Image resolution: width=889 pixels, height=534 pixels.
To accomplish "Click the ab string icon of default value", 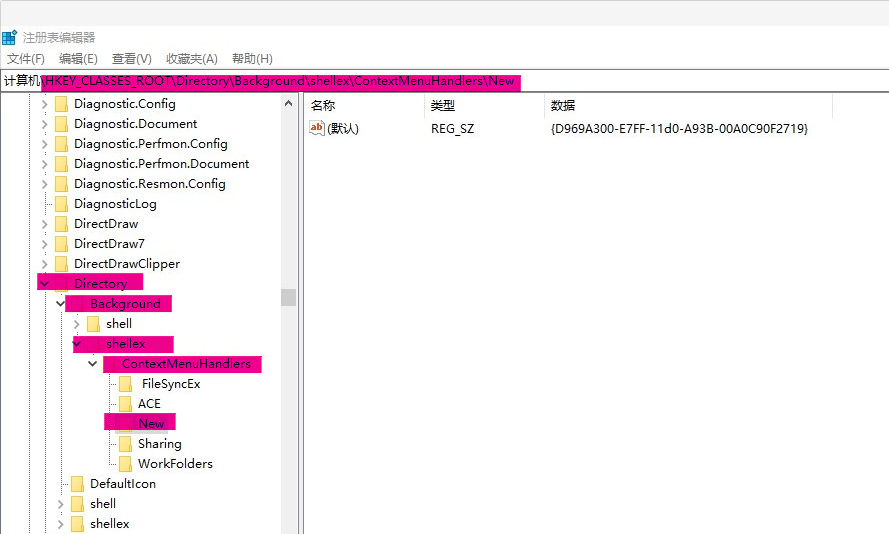I will pos(317,128).
